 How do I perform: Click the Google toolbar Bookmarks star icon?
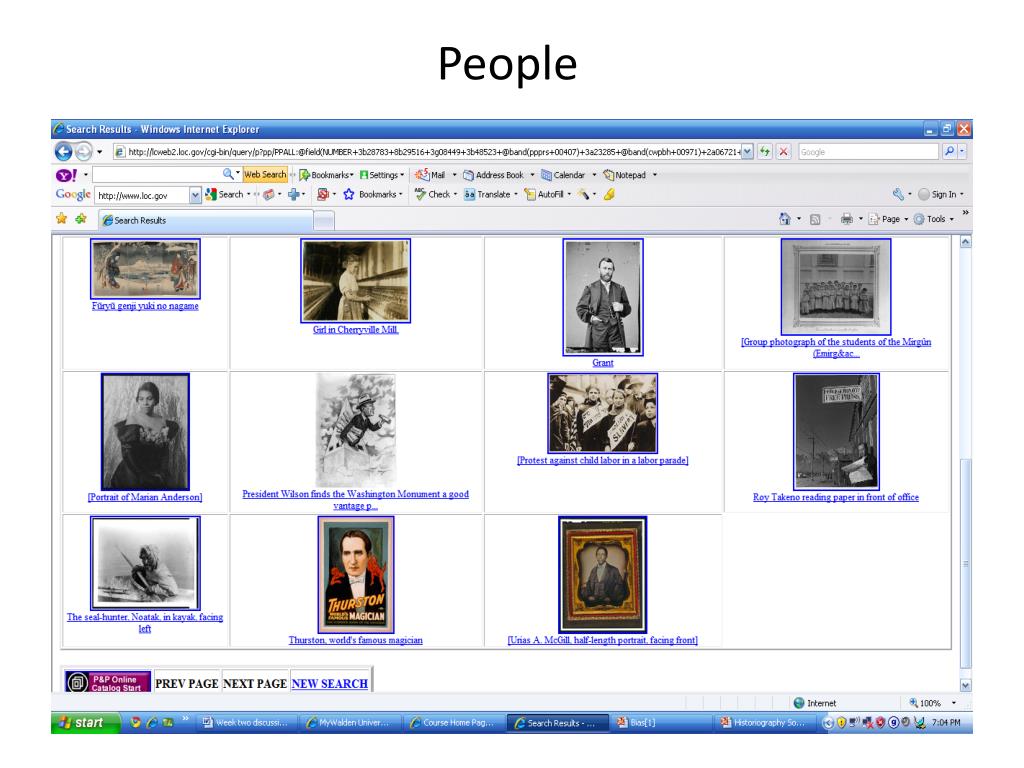point(349,195)
